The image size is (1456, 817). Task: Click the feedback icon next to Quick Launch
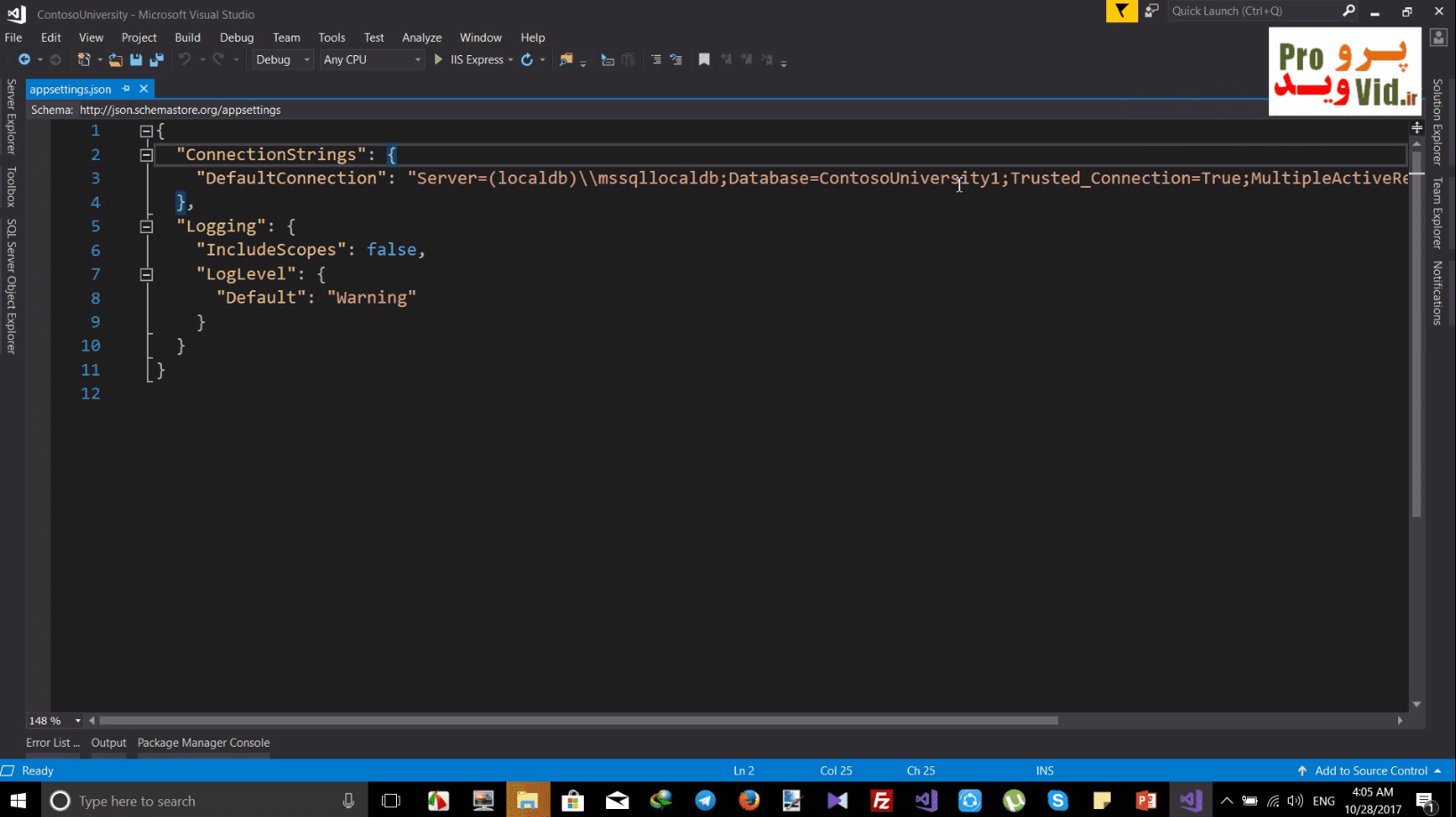coord(1152,11)
